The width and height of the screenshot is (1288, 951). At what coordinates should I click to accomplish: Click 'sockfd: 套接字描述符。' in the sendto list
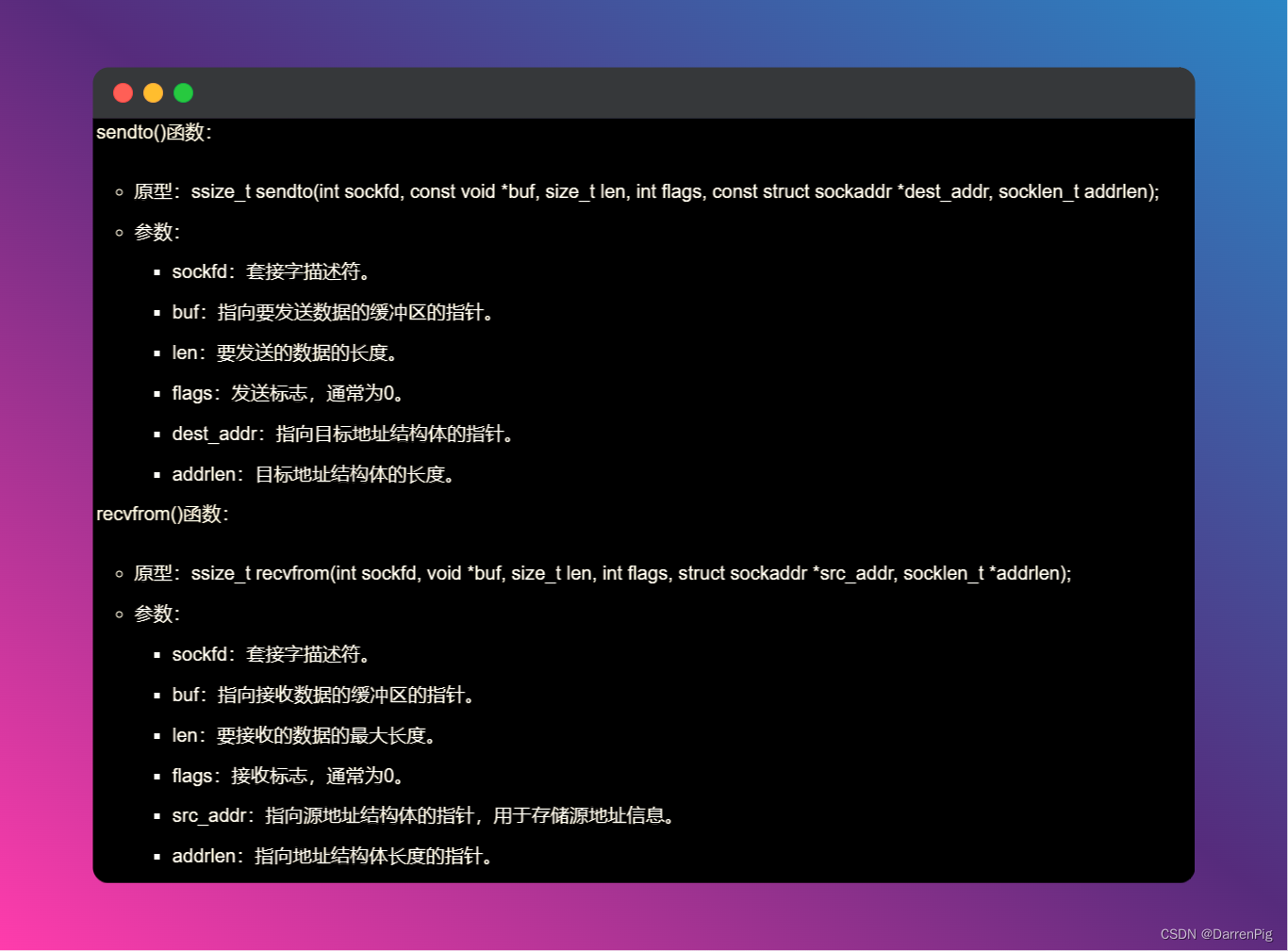point(272,272)
